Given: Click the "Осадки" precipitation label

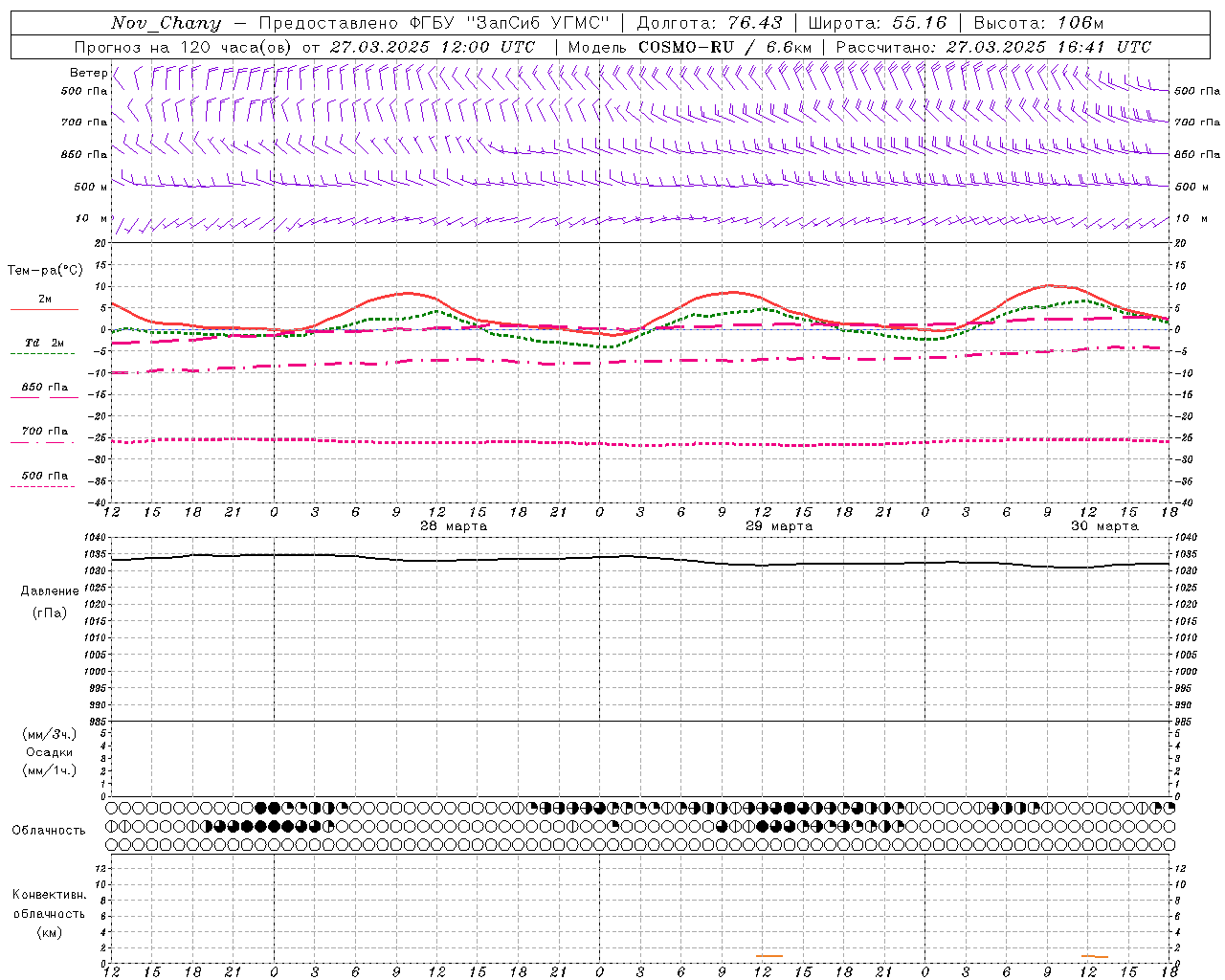Looking at the screenshot, I should (x=50, y=752).
